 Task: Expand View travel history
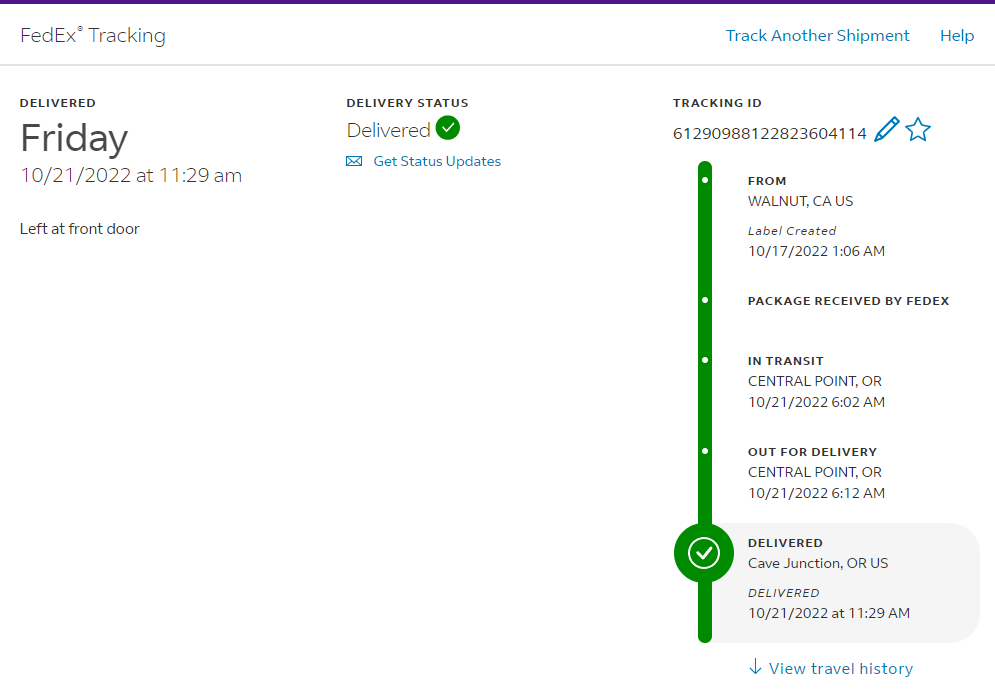(840, 668)
